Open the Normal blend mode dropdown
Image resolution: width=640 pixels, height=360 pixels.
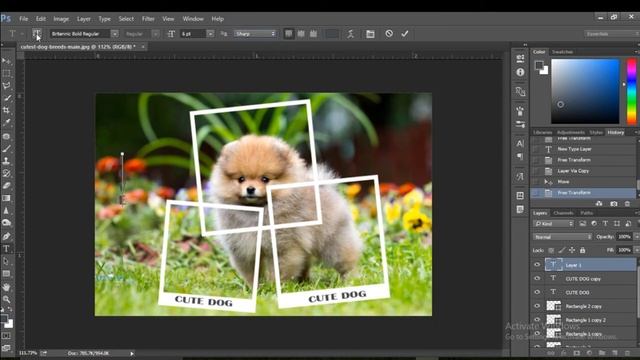(x=562, y=237)
